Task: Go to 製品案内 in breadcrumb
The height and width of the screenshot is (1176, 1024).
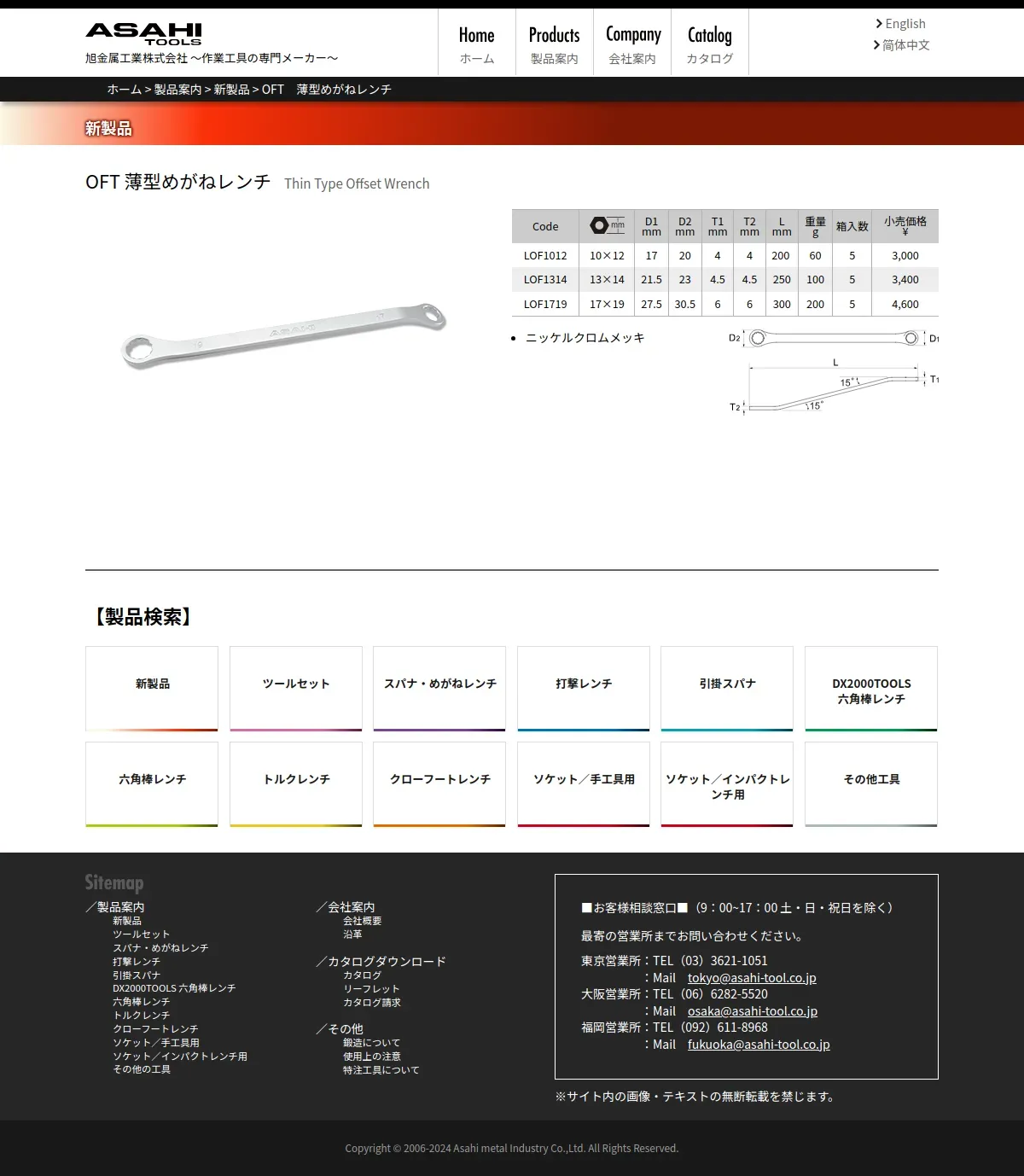Action: tap(177, 90)
